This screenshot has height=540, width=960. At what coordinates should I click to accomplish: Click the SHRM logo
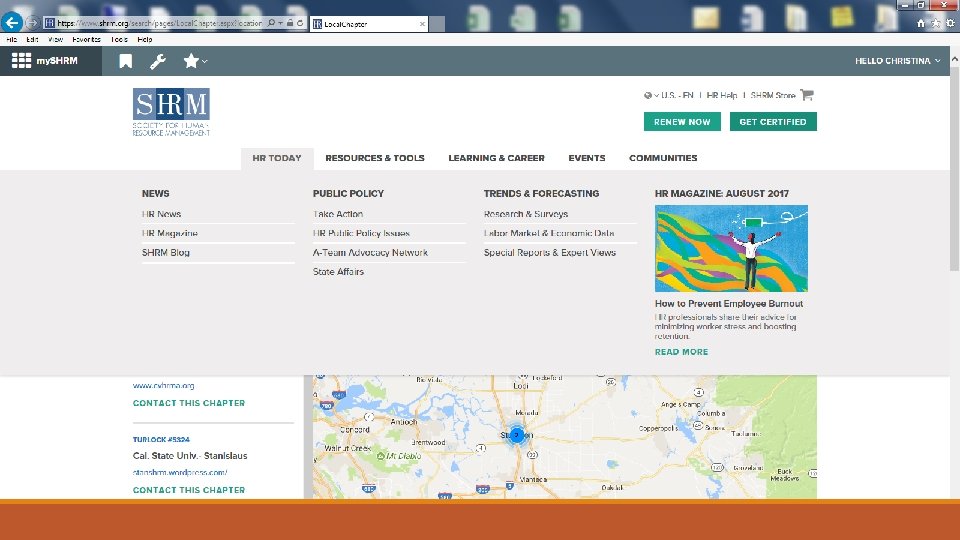pyautogui.click(x=171, y=112)
